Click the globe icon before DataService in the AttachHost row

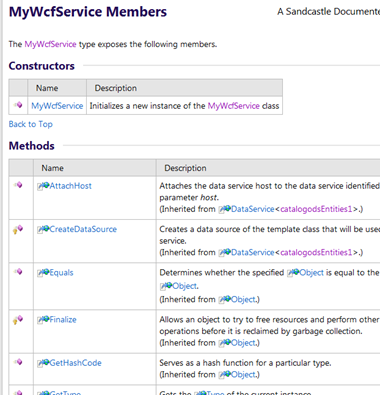(x=225, y=209)
